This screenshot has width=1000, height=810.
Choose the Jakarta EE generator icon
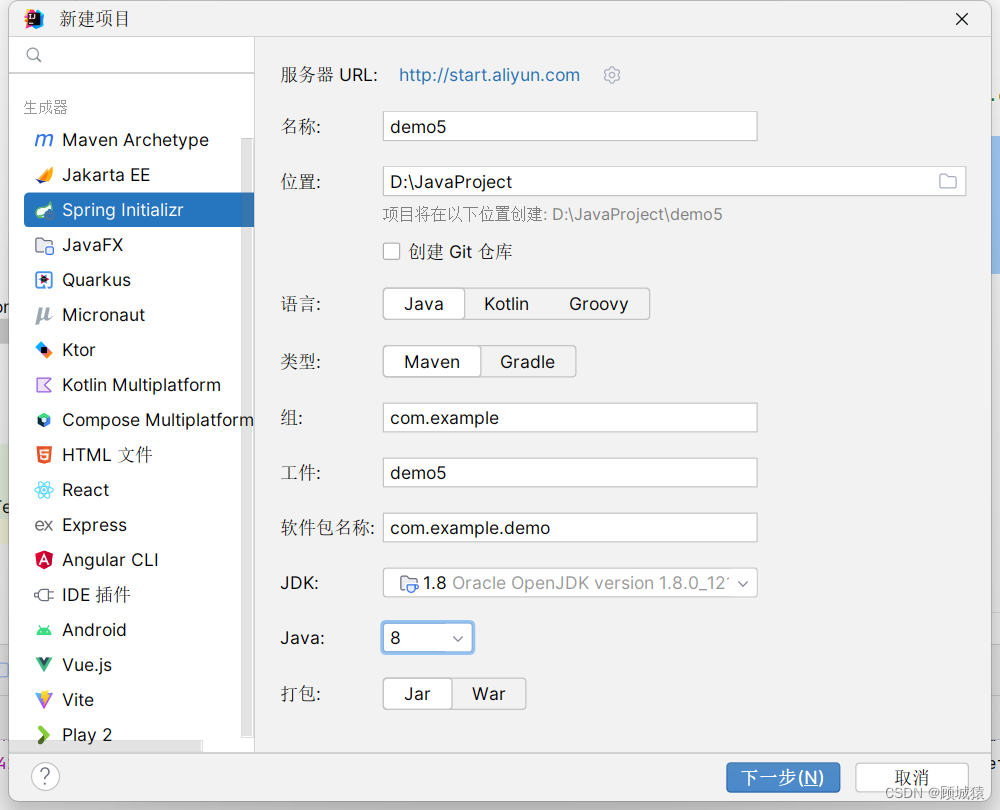tap(43, 175)
